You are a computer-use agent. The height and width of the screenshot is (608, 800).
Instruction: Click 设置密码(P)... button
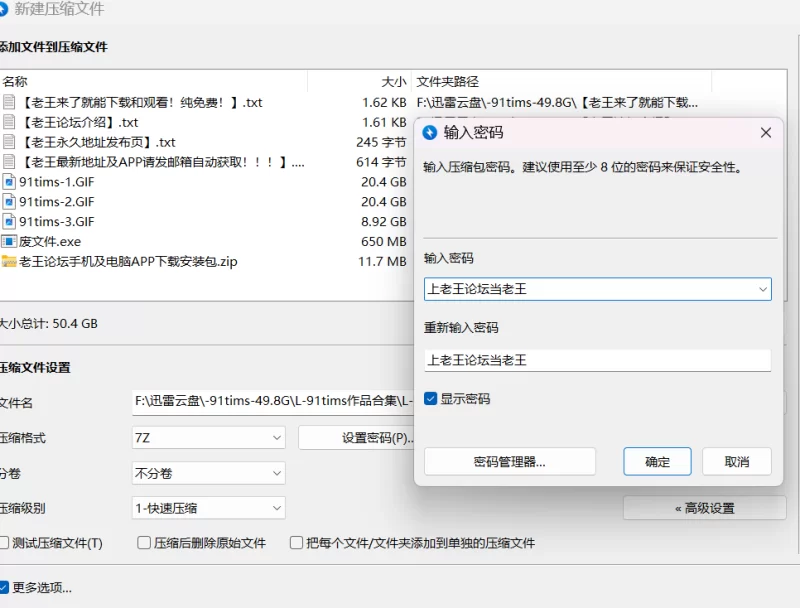[357, 438]
